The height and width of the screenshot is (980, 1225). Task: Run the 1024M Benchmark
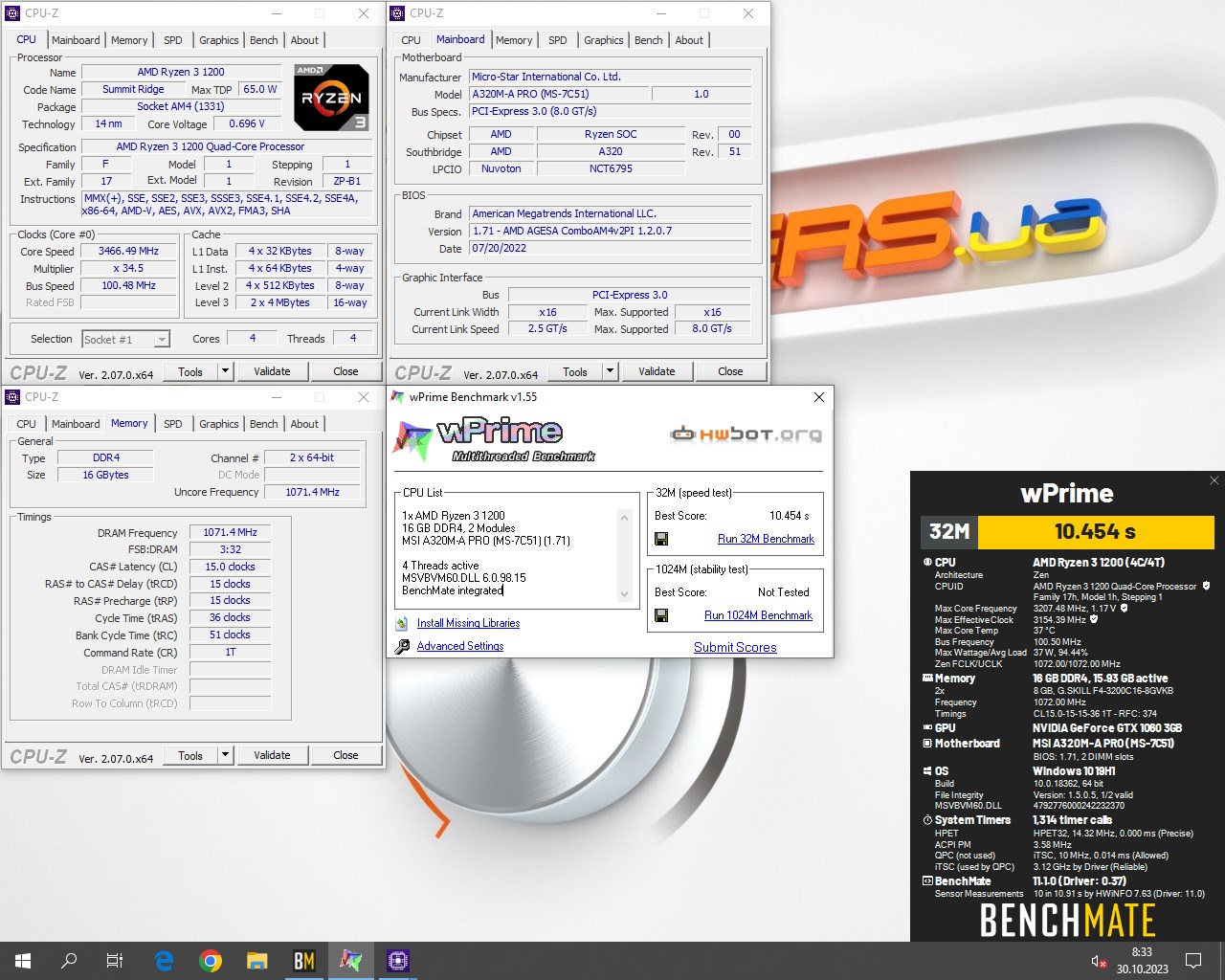point(758,615)
